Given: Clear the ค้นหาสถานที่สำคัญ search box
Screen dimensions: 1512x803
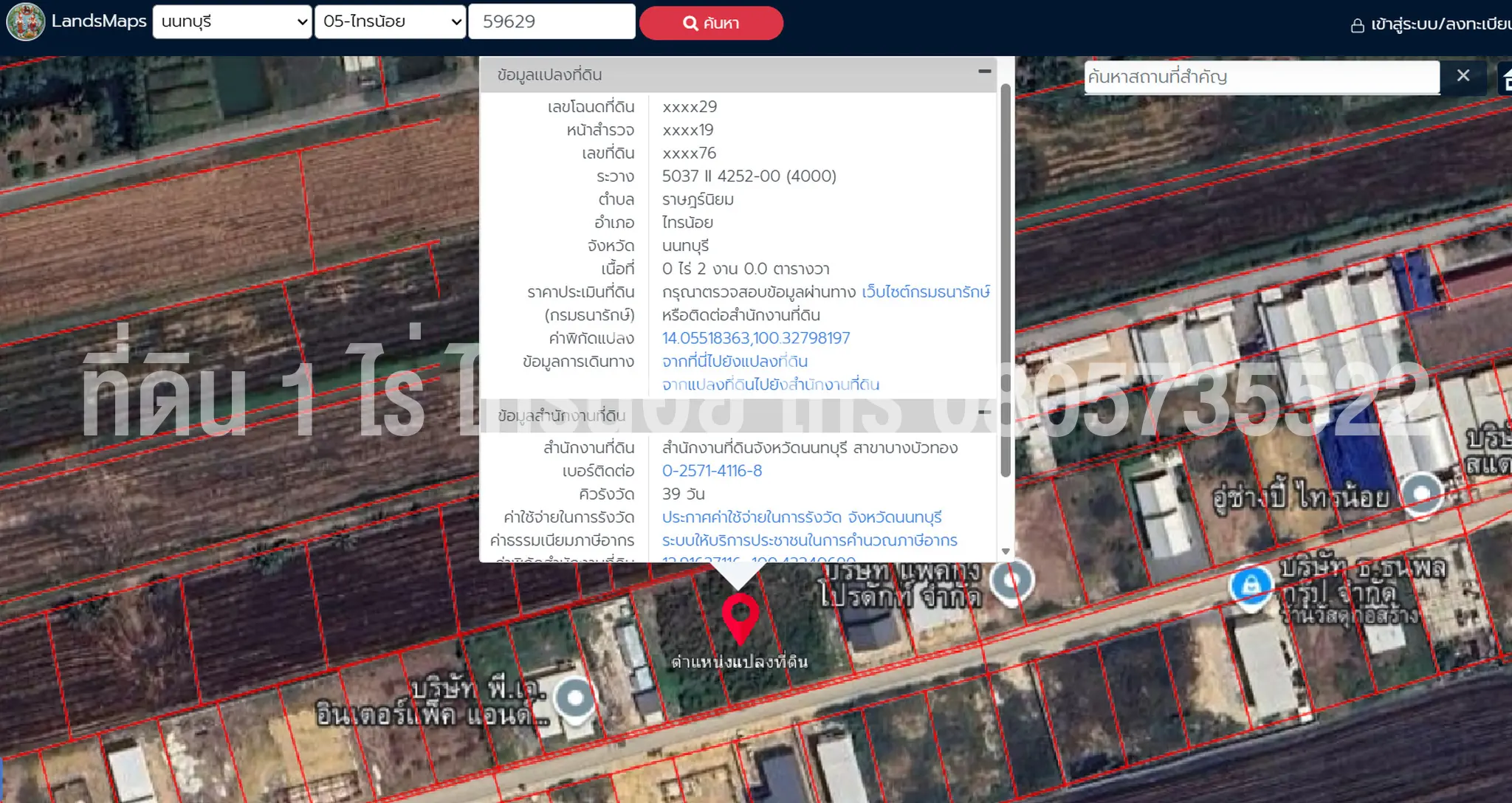Looking at the screenshot, I should coord(1463,76).
